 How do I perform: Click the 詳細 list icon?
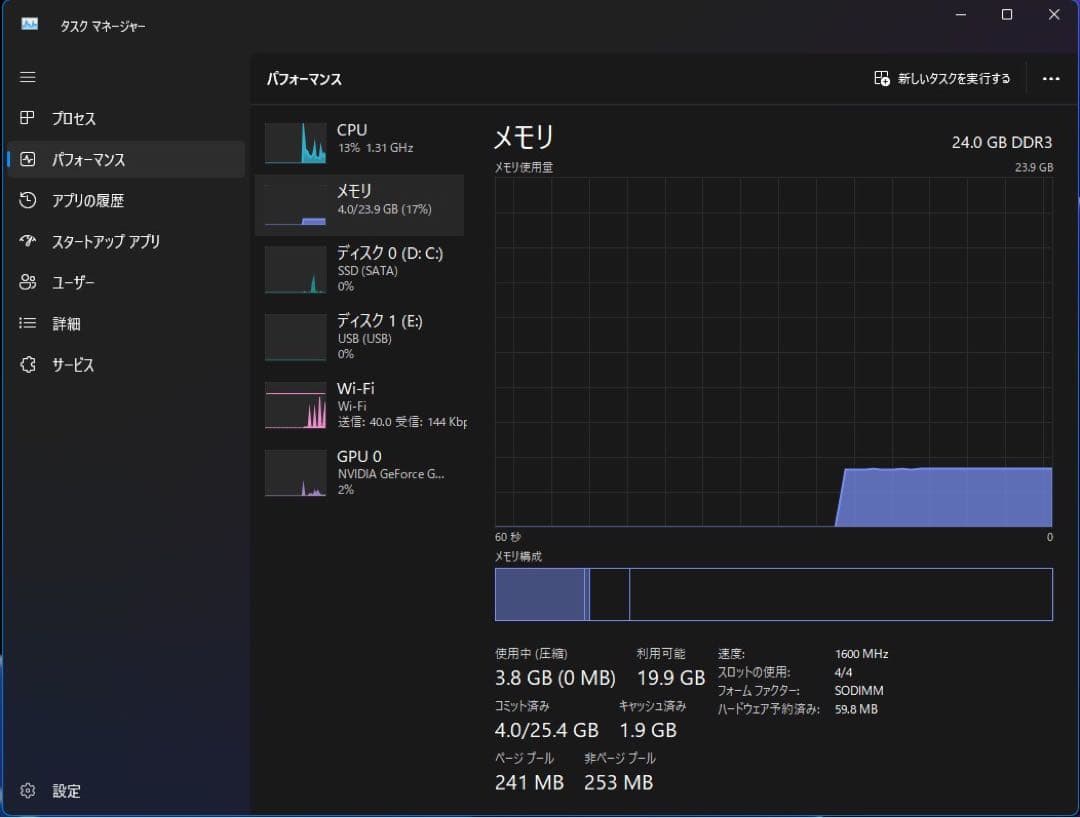(x=28, y=324)
